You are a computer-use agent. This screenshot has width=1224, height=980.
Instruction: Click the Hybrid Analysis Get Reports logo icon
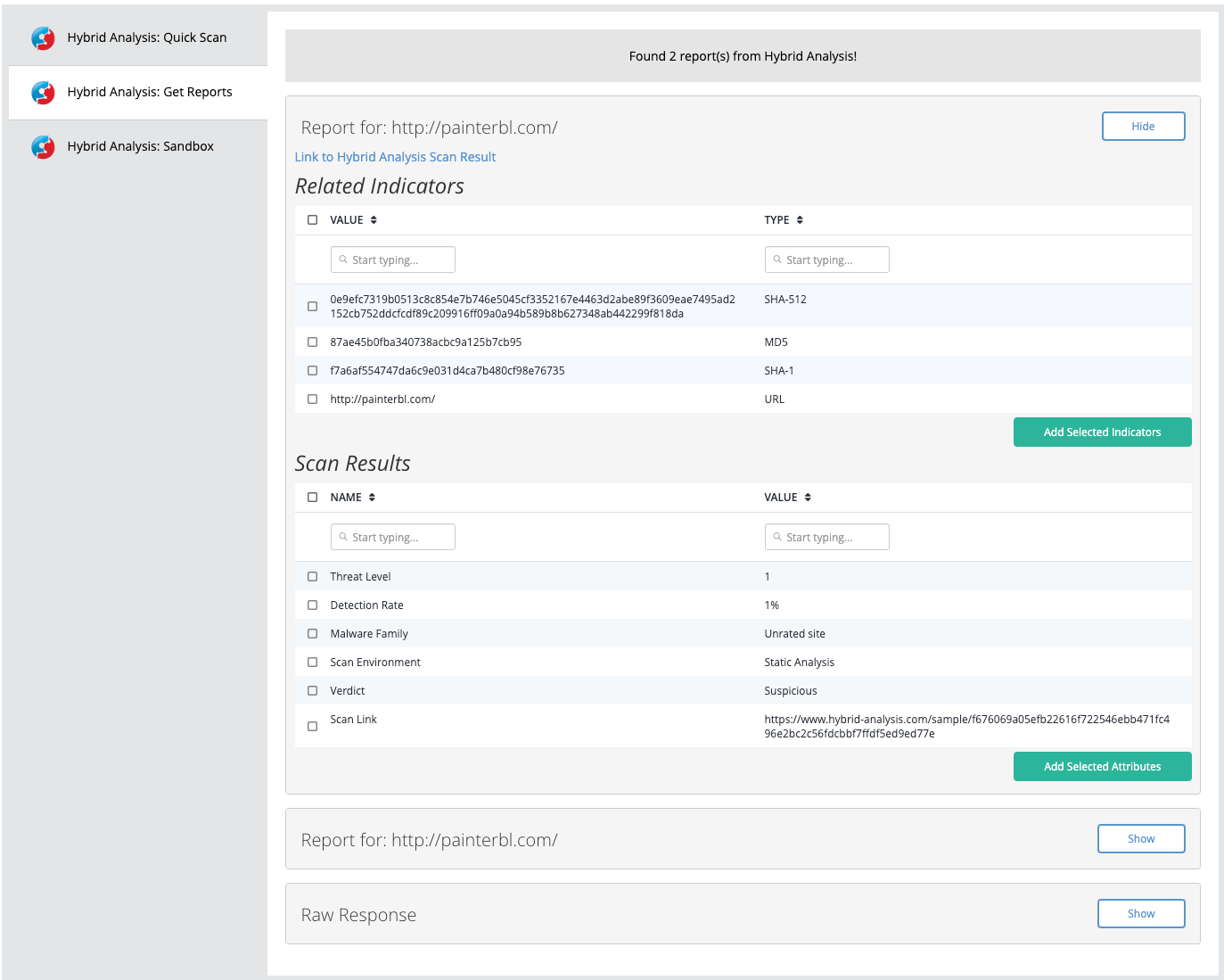point(43,92)
